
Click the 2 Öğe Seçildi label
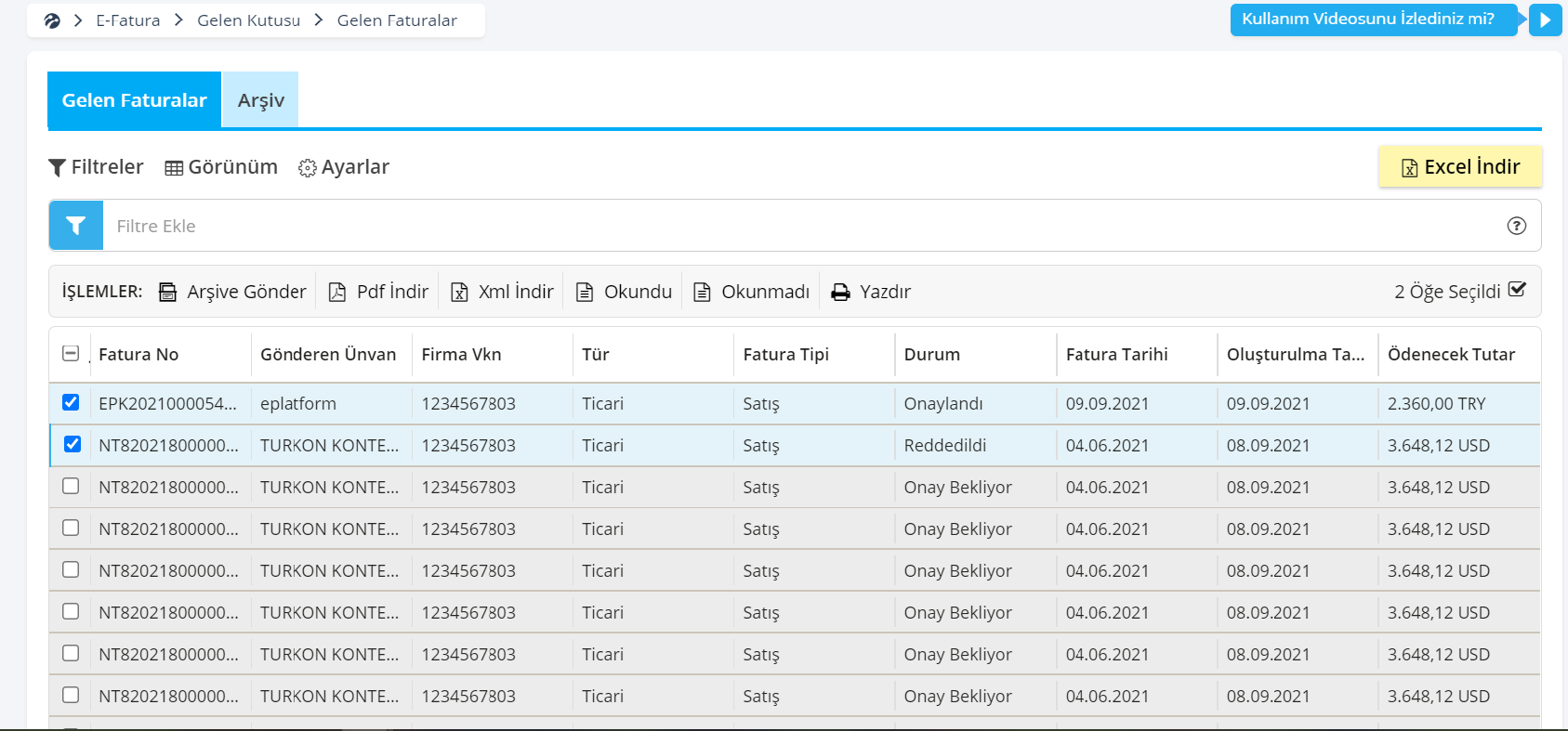[x=1447, y=292]
